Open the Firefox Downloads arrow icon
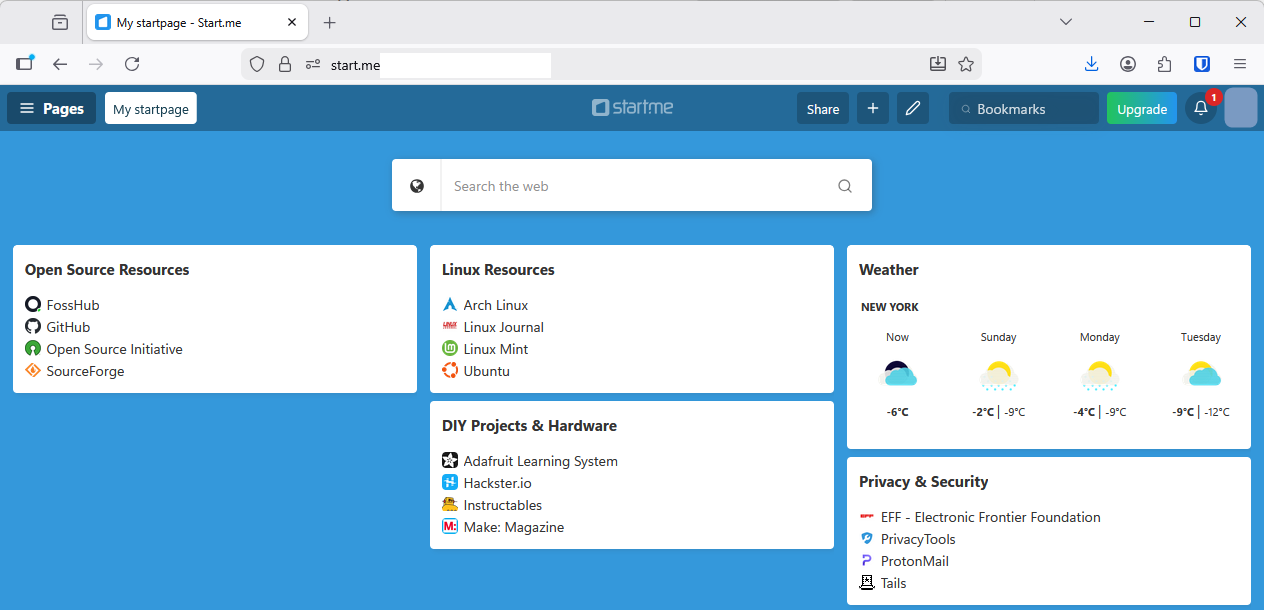 coord(1091,64)
